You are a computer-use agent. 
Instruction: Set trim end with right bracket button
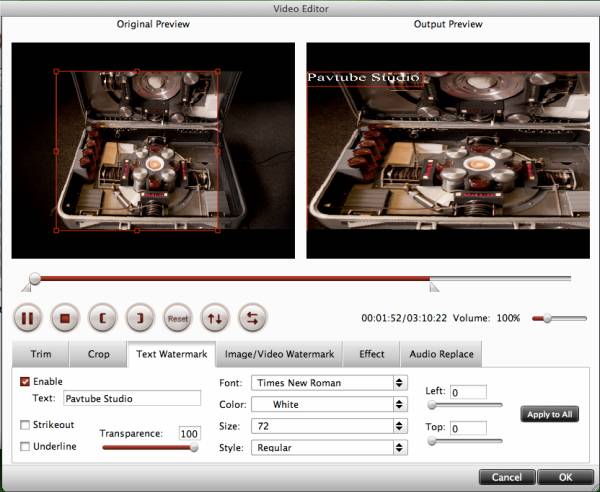140,318
